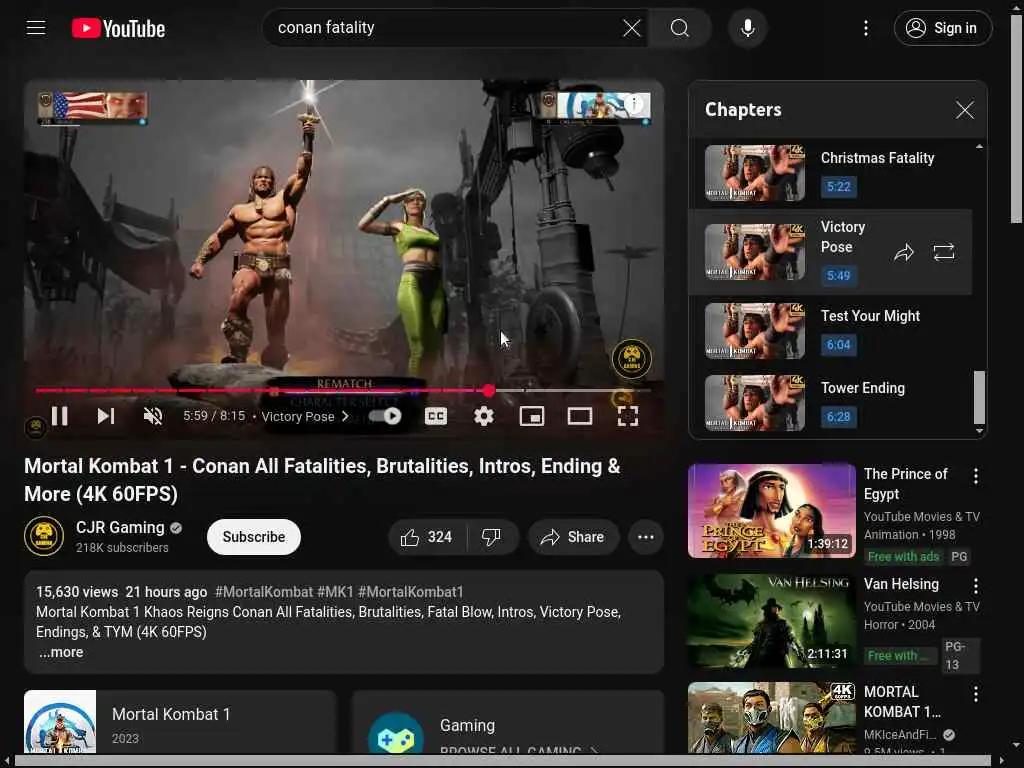Jump to the Test Your Might chapter
The width and height of the screenshot is (1024, 768).
point(831,331)
